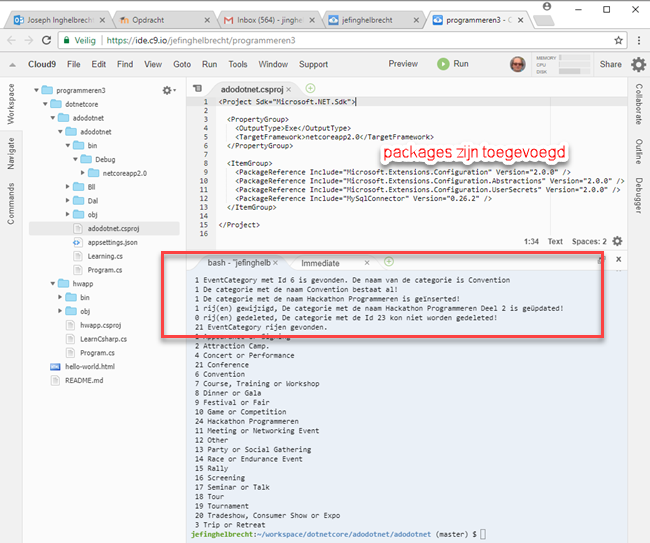Open the Support menu

pos(313,64)
